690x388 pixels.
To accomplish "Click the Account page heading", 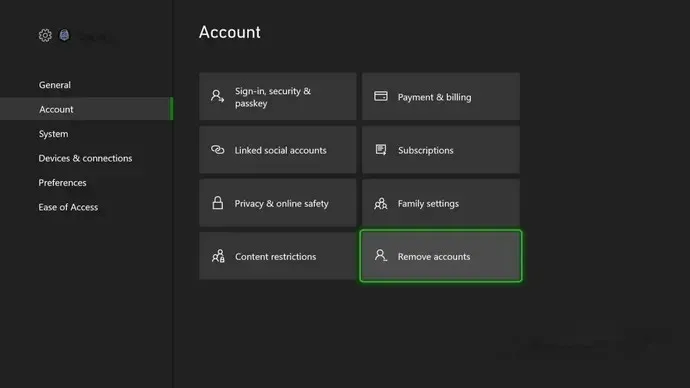I will pyautogui.click(x=230, y=32).
